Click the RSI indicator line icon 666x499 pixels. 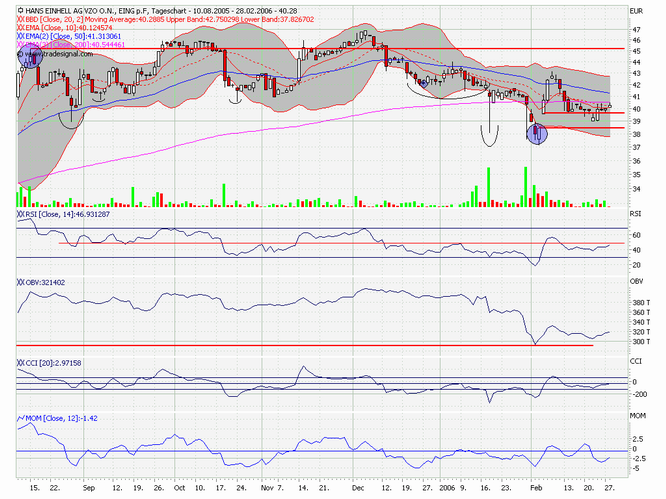click(x=22, y=215)
